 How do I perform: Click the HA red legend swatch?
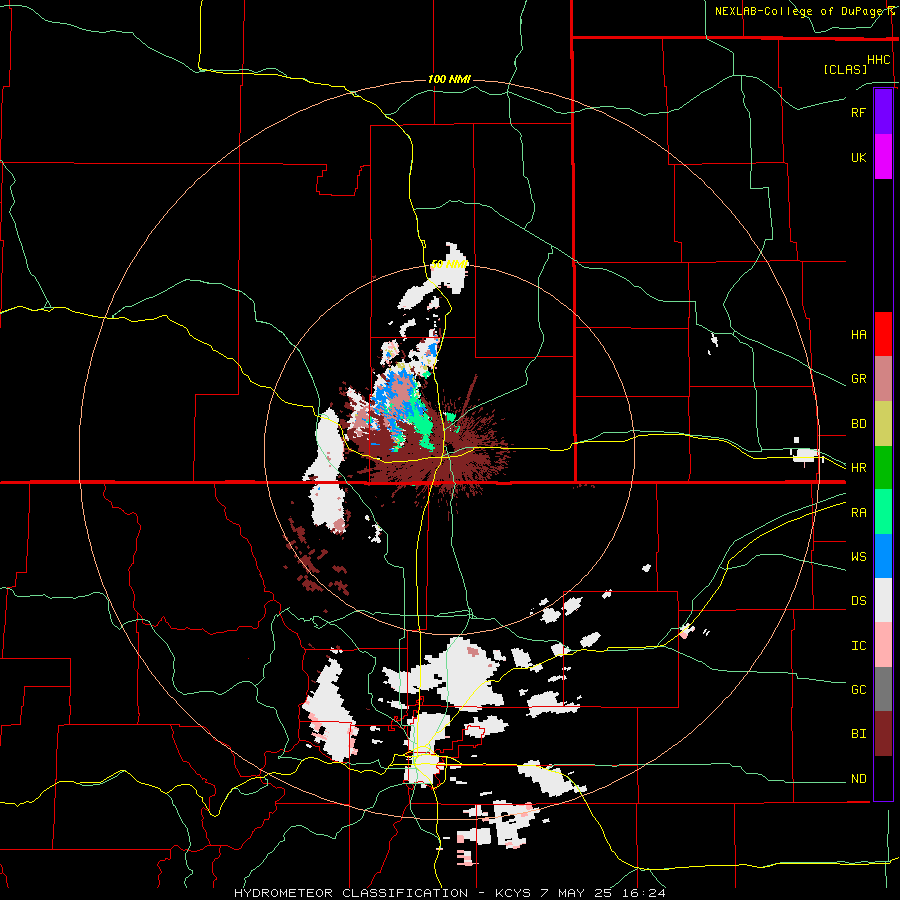pos(883,334)
